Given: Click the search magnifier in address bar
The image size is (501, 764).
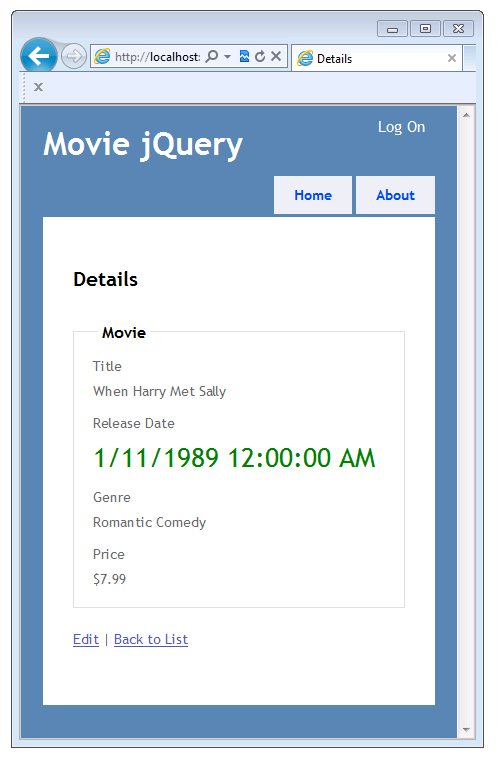Looking at the screenshot, I should coord(212,57).
